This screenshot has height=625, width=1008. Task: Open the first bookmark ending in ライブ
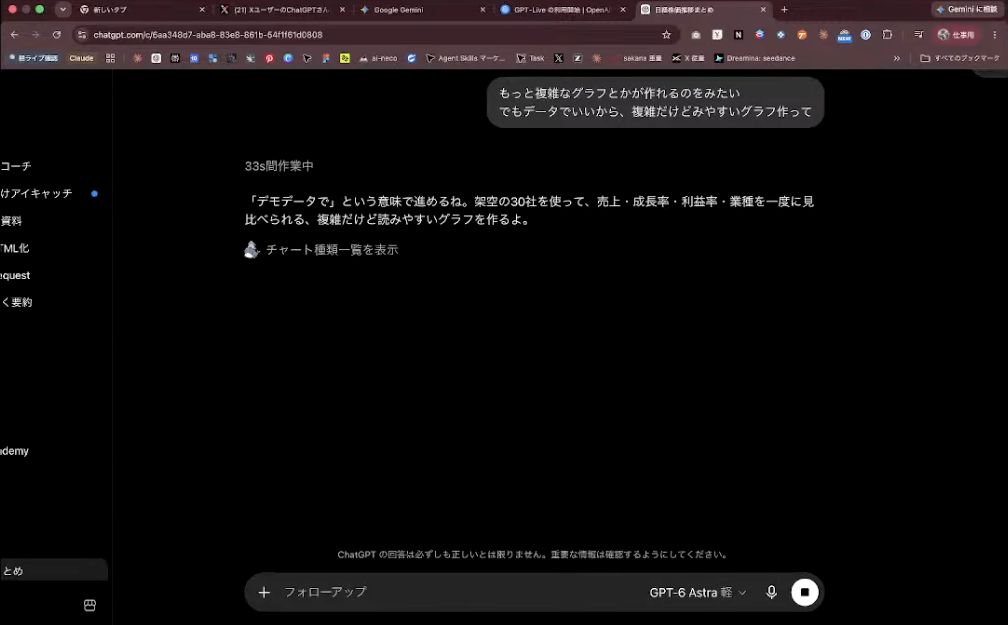pyautogui.click(x=33, y=58)
